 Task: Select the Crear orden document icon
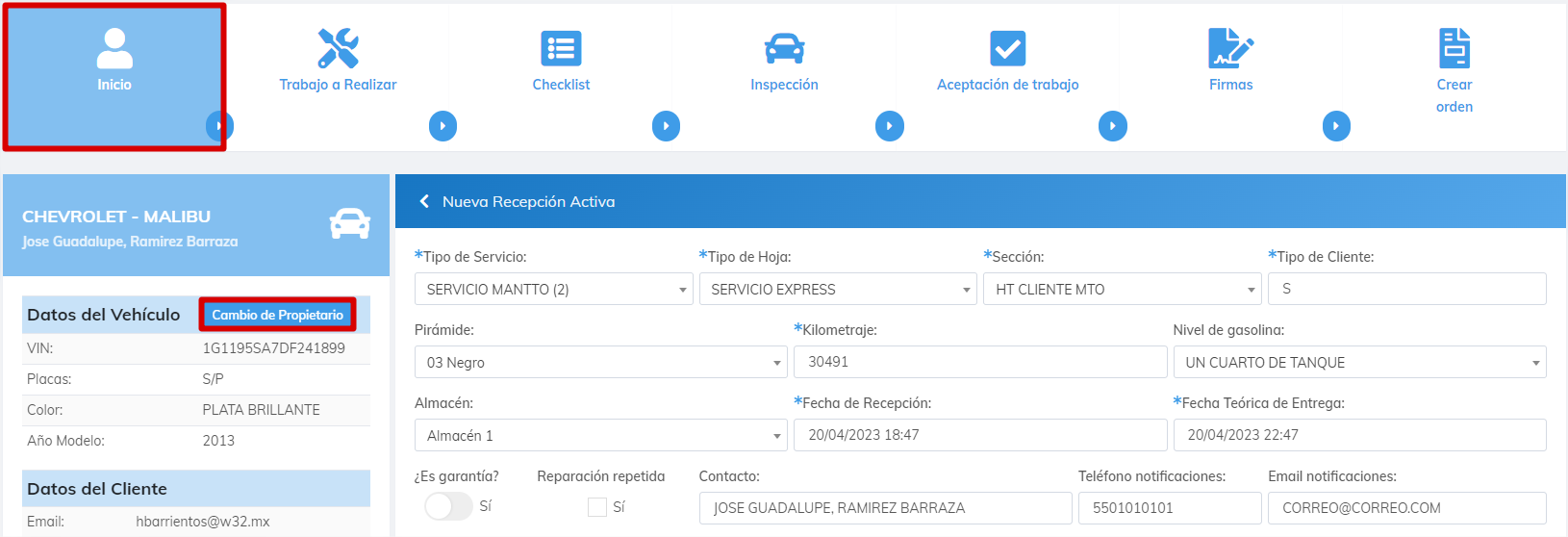(x=1454, y=47)
